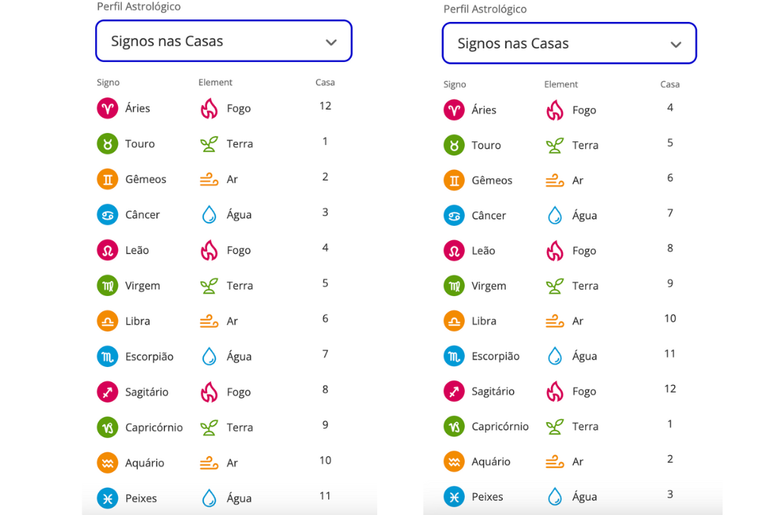Open left Signos nas Casas dropdown
This screenshot has width=774, height=515.
point(224,41)
